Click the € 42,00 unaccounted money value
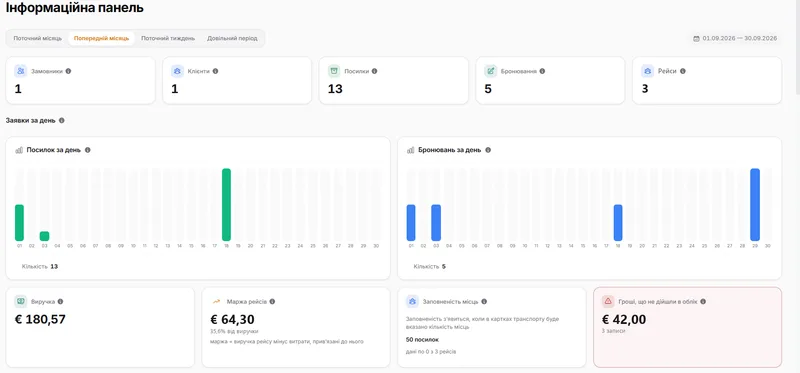 (x=624, y=319)
